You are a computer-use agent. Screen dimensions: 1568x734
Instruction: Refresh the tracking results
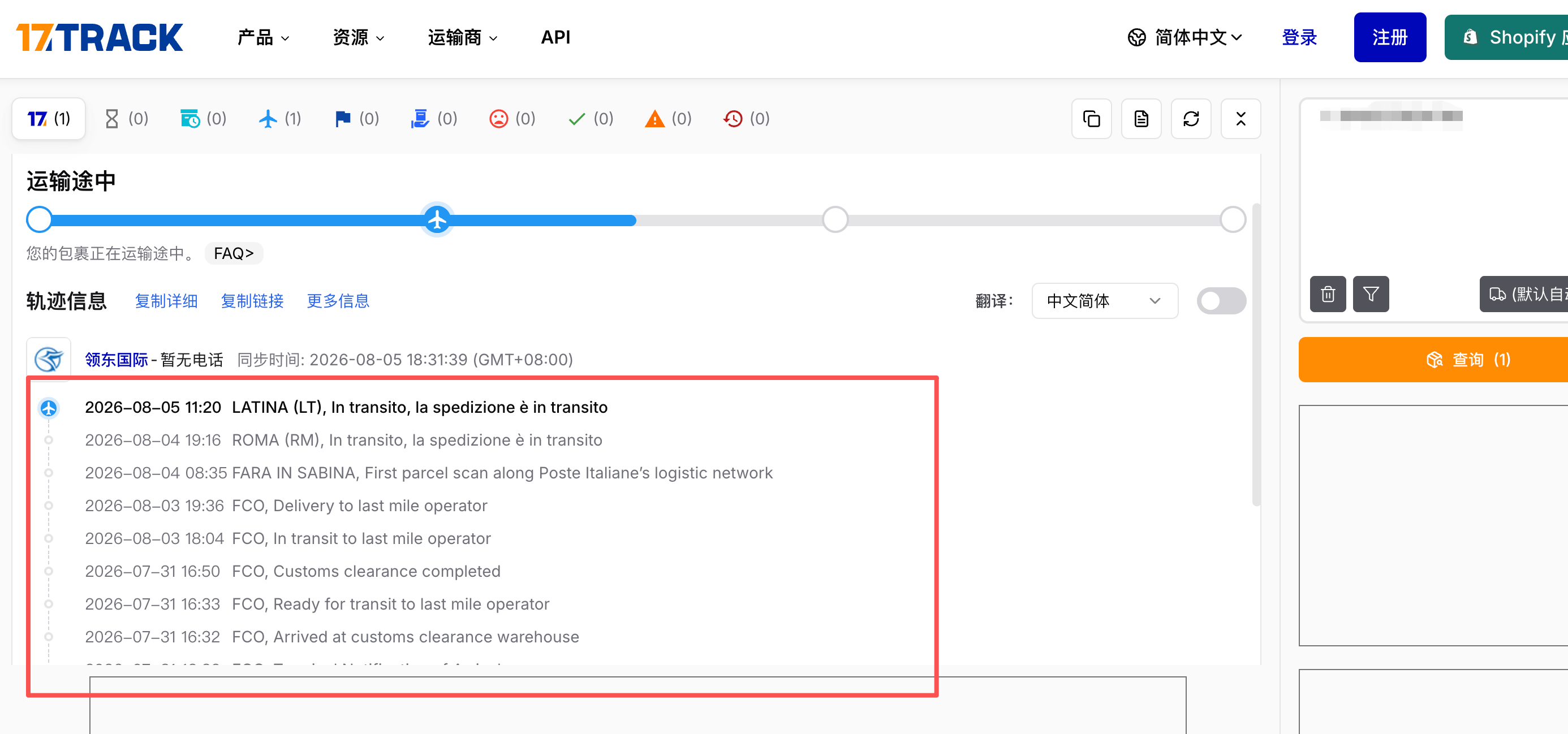click(x=1191, y=119)
